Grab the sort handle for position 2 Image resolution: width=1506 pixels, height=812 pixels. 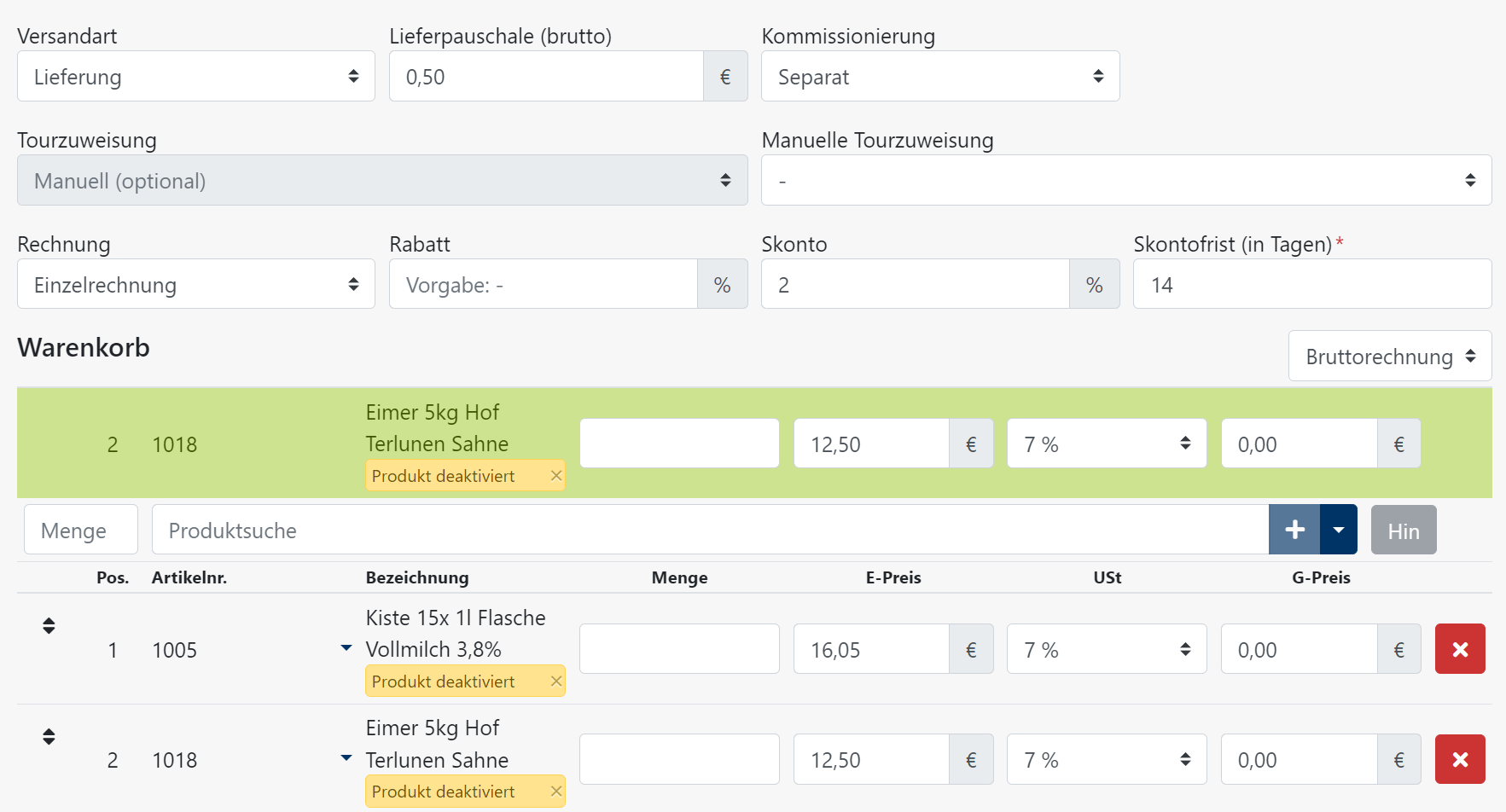(49, 736)
